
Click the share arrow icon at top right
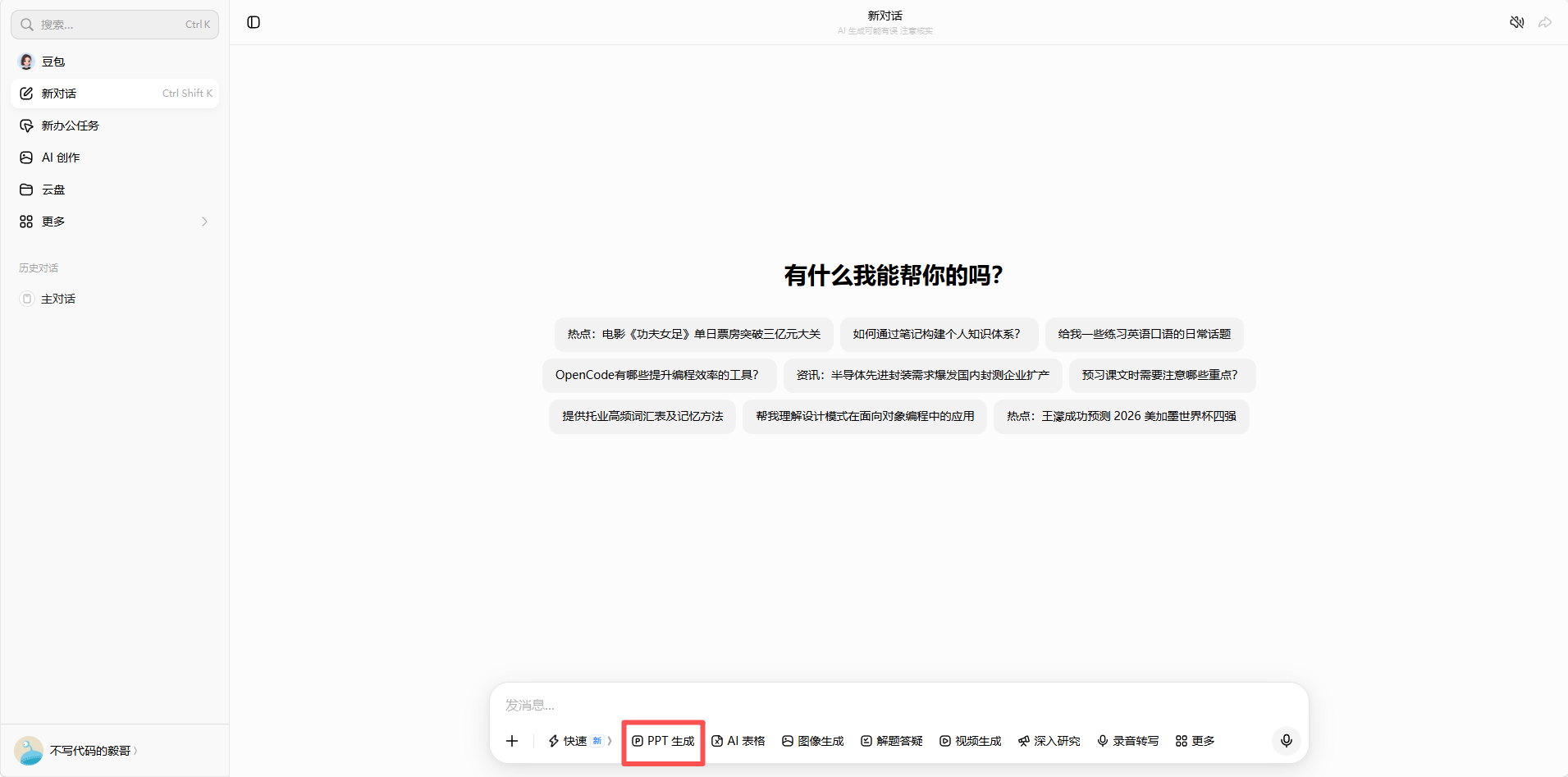tap(1545, 22)
